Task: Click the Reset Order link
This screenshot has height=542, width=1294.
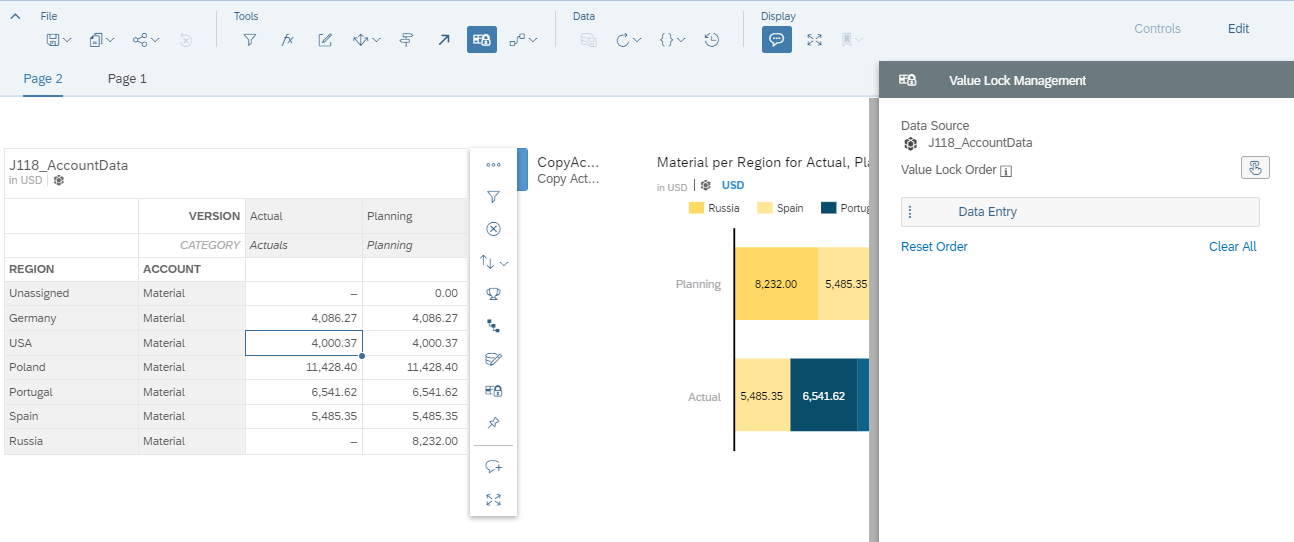Action: click(934, 246)
